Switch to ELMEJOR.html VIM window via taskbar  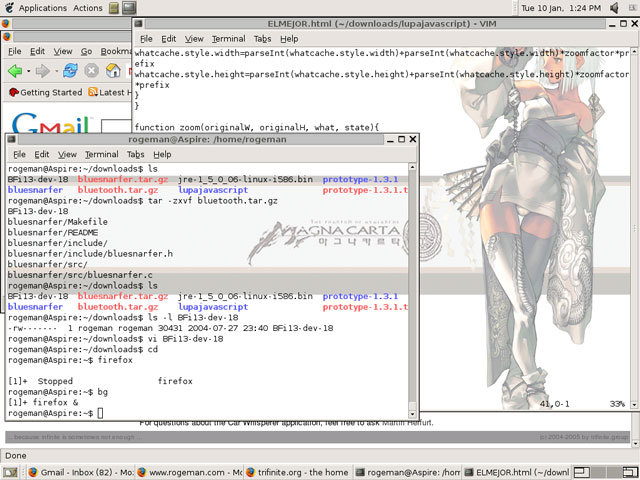(516, 472)
